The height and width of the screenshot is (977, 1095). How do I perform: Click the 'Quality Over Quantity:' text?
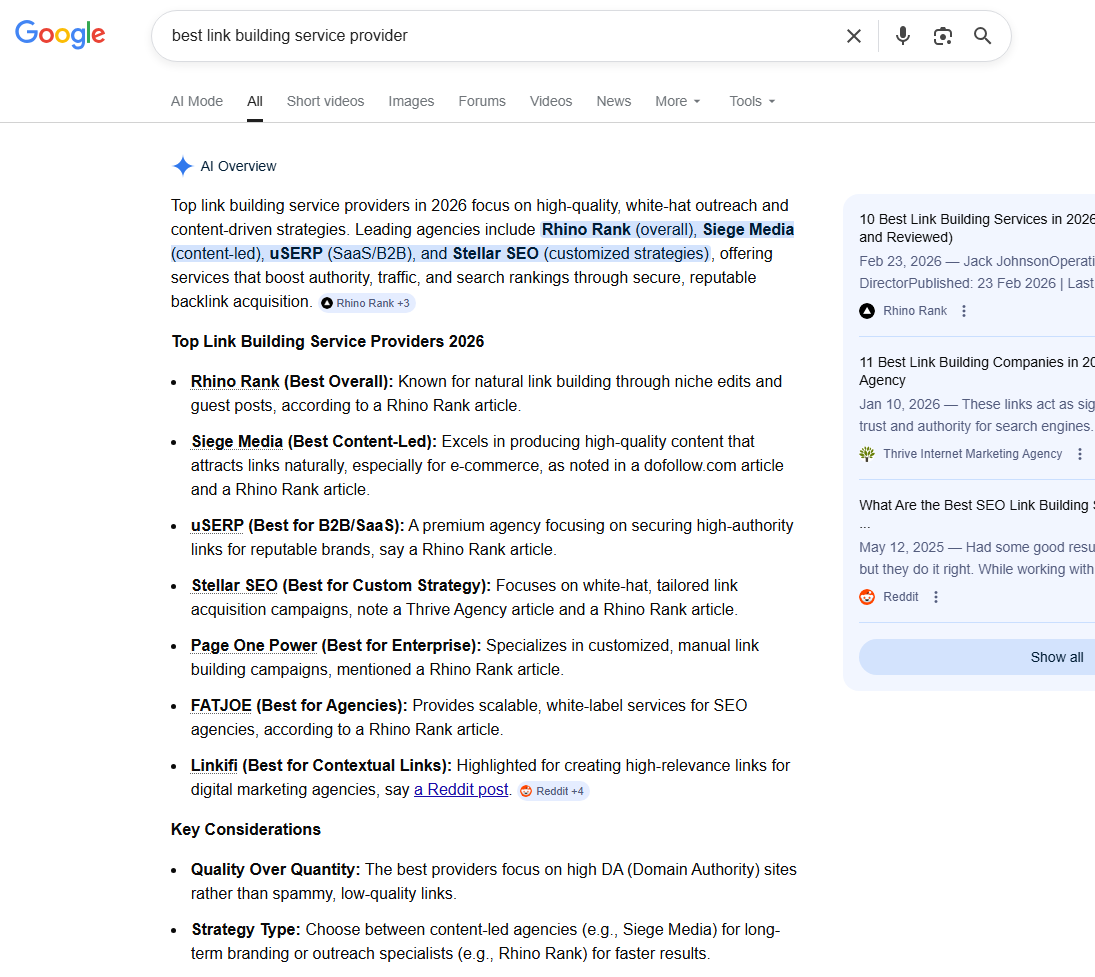point(275,869)
